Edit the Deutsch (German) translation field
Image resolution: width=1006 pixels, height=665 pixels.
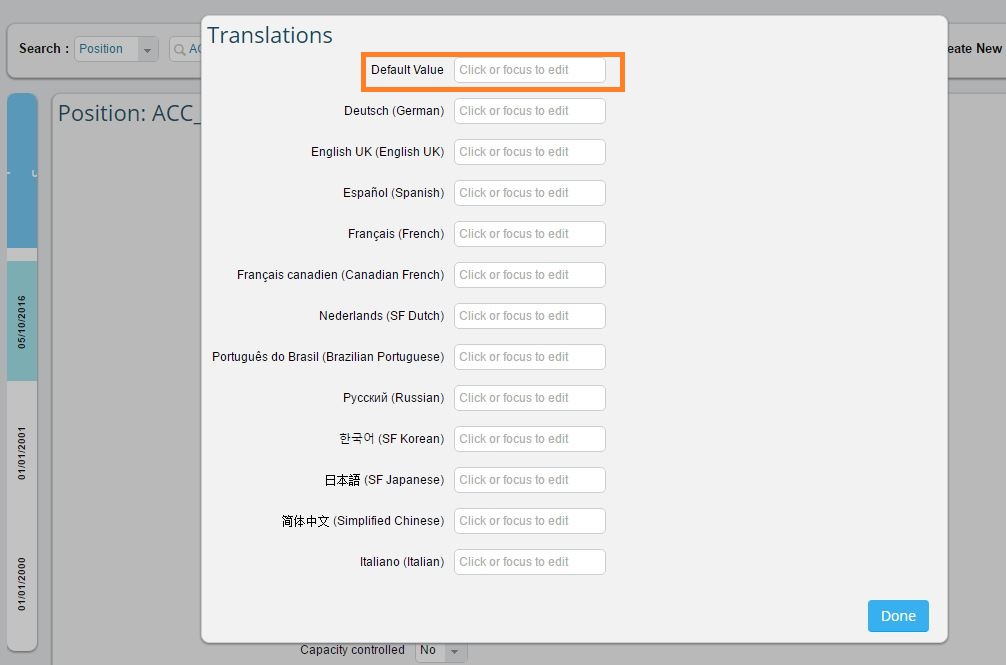529,111
